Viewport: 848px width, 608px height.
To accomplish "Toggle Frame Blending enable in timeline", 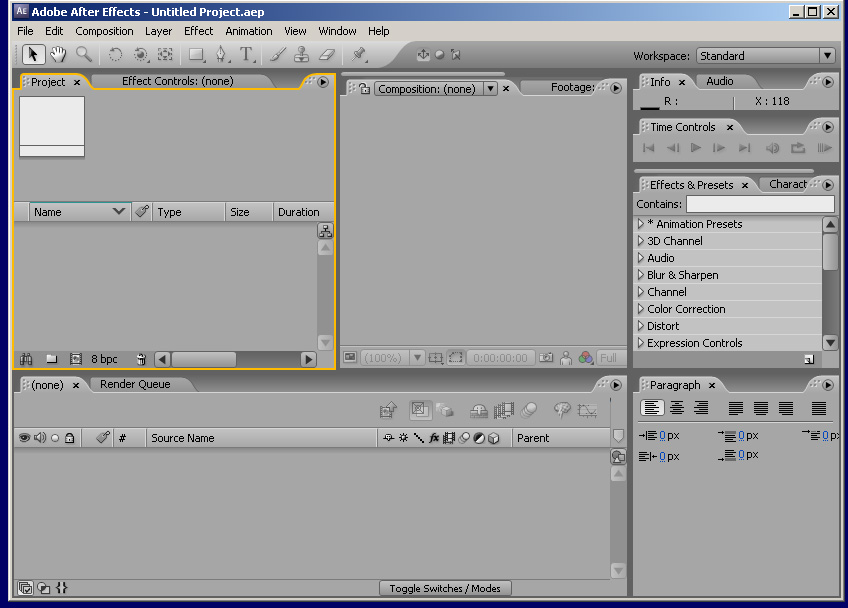I will pos(504,411).
